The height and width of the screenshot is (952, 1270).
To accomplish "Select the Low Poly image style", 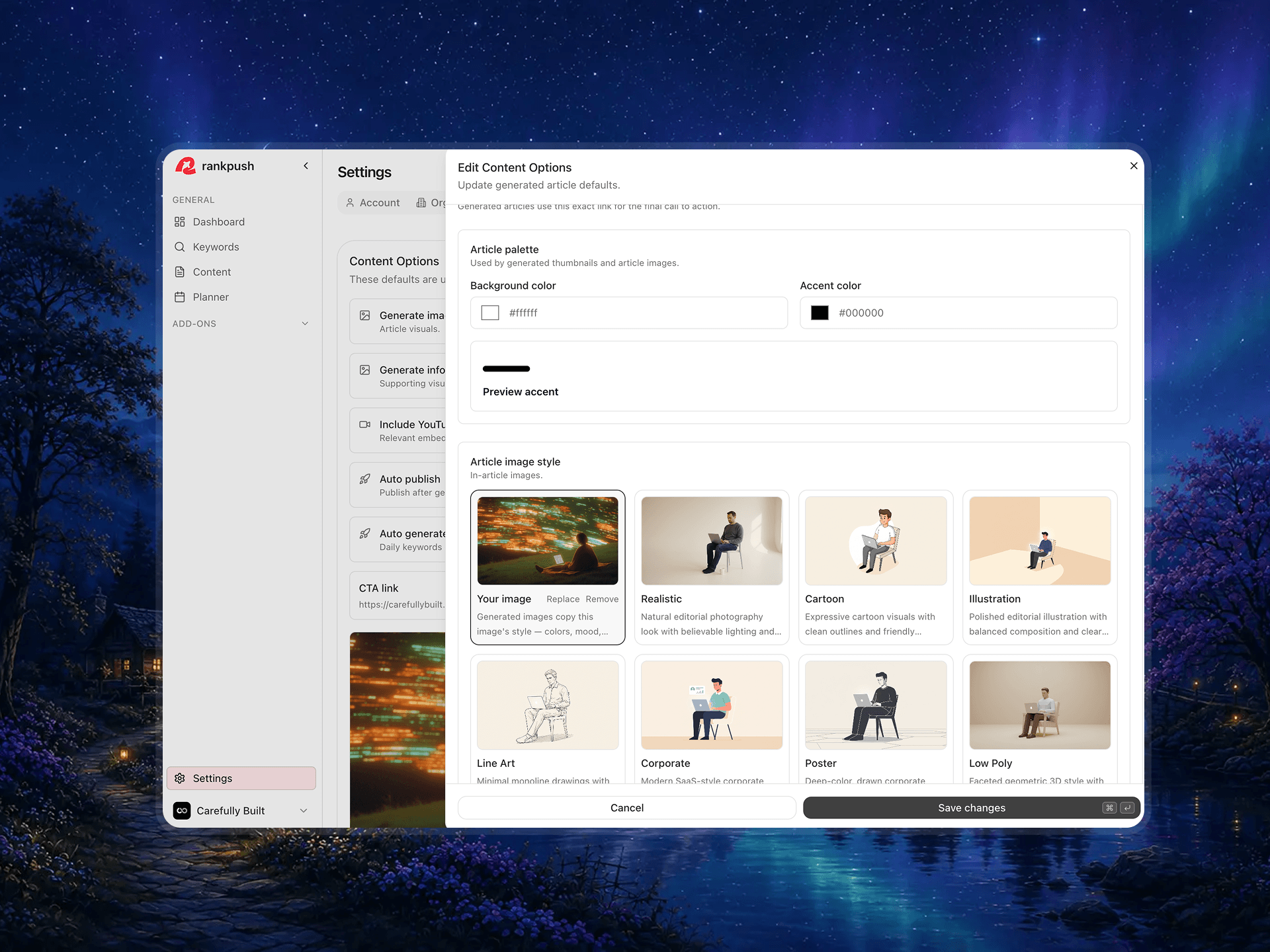I will pos(1040,719).
